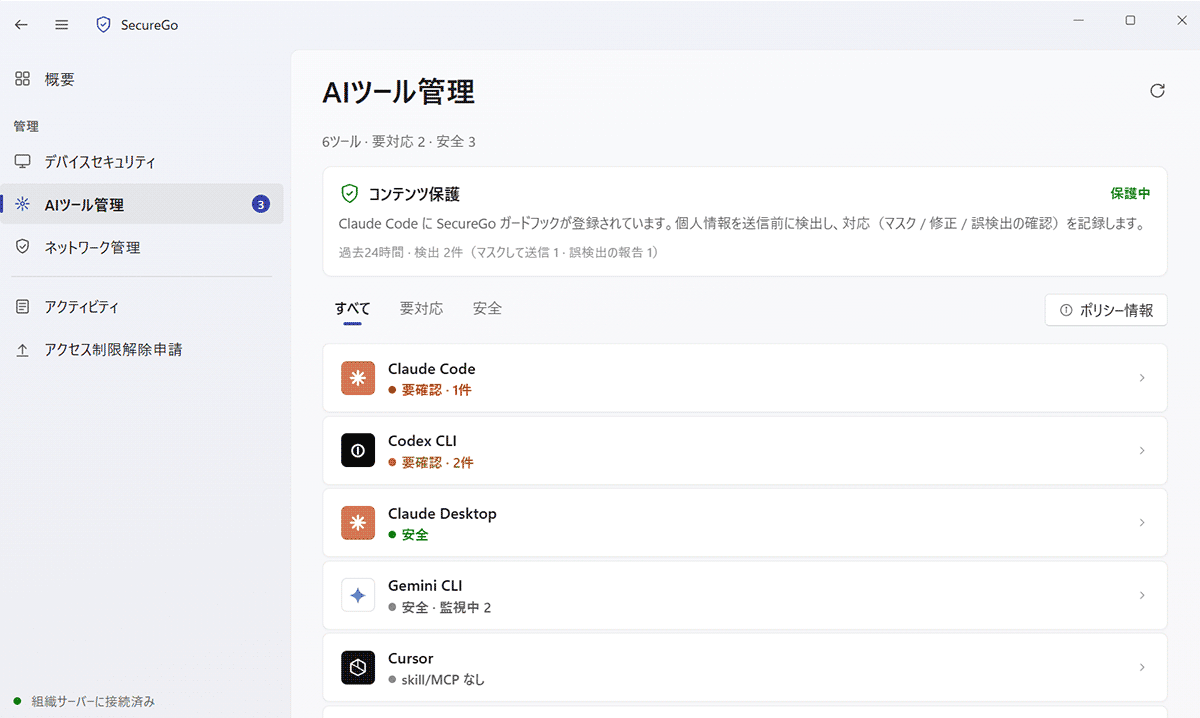Open the hamburger navigation menu
Screen dimensions: 1200x718
click(62, 25)
